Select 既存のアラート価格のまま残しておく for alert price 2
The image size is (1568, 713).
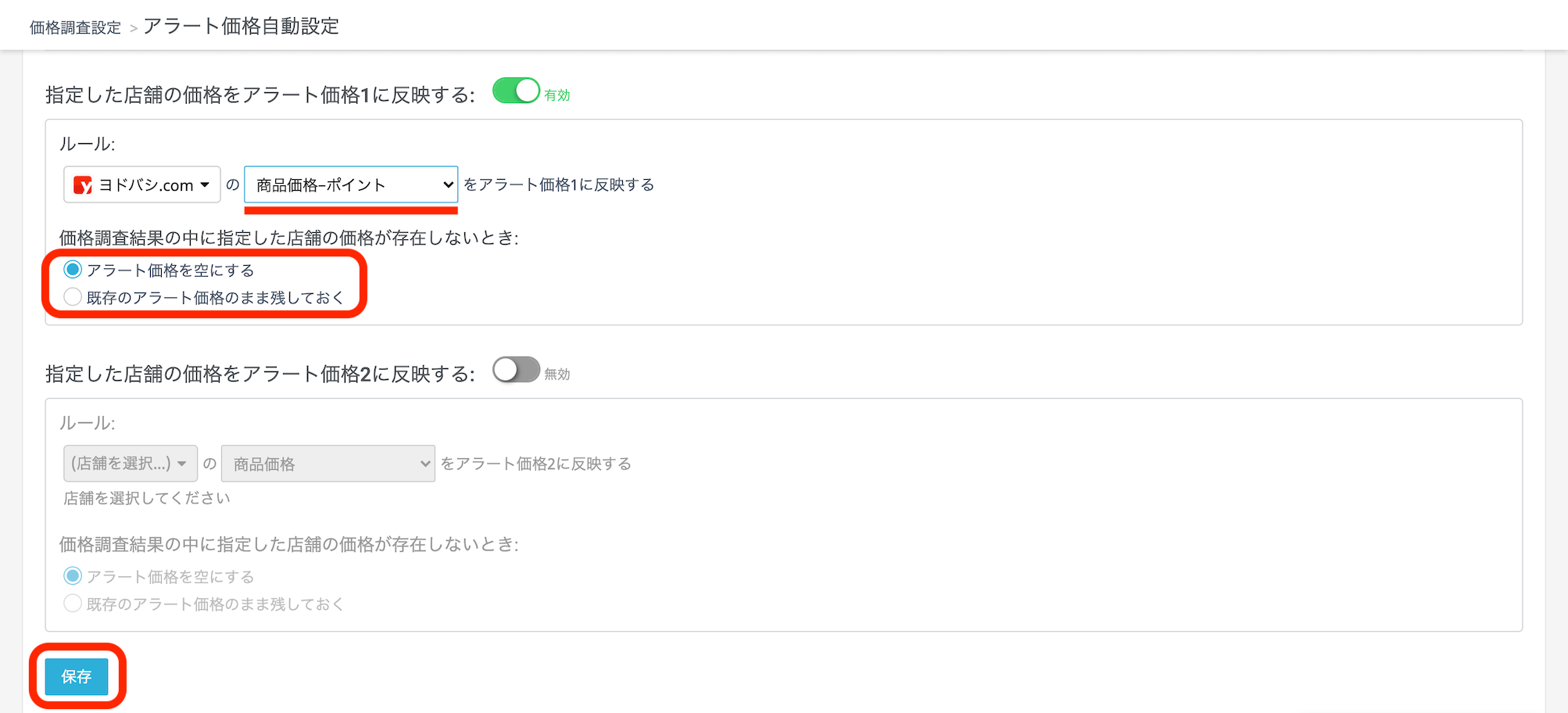[73, 604]
